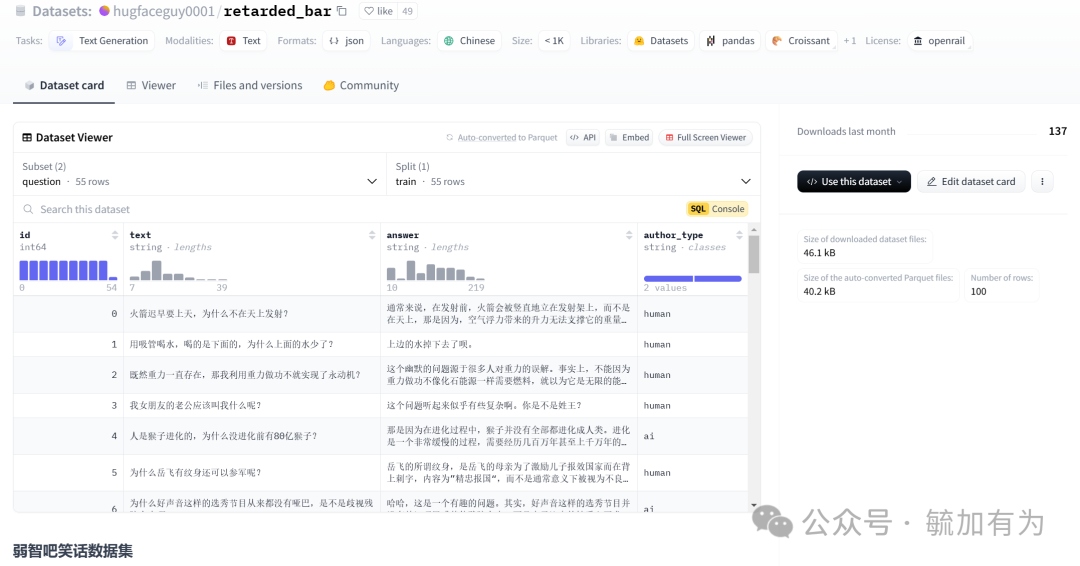Open the Files and versions tab
The height and width of the screenshot is (566, 1080).
coord(250,85)
